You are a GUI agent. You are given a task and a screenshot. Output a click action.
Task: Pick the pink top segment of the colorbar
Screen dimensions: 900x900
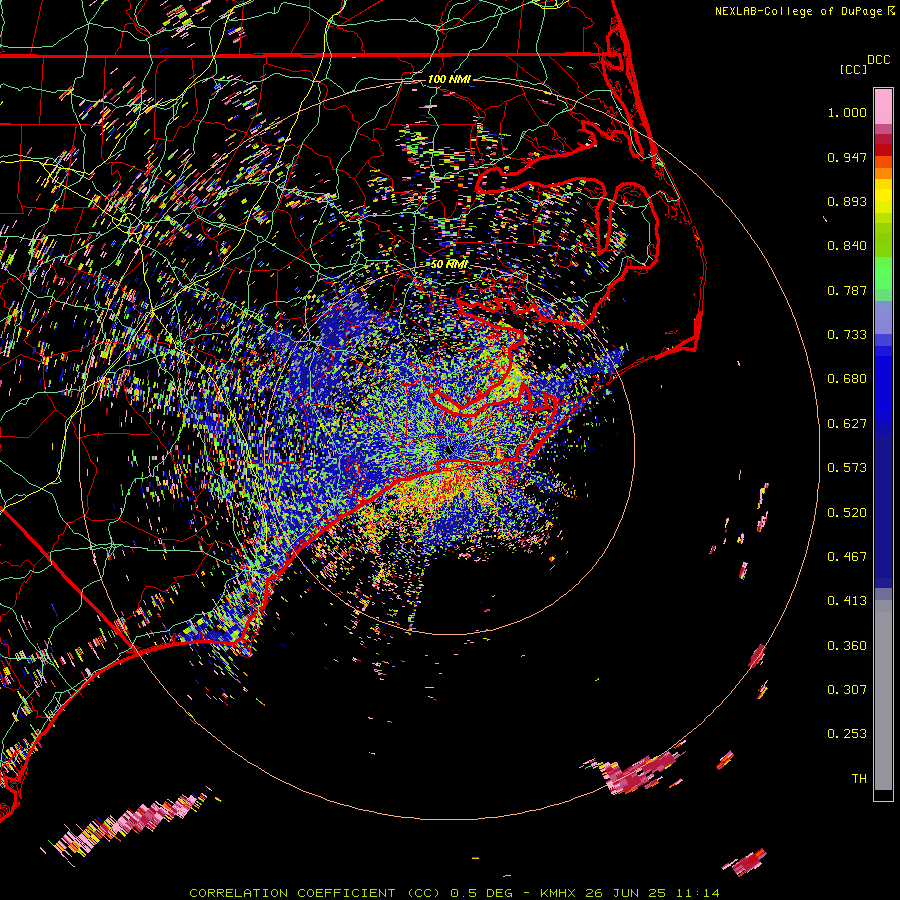tap(883, 106)
